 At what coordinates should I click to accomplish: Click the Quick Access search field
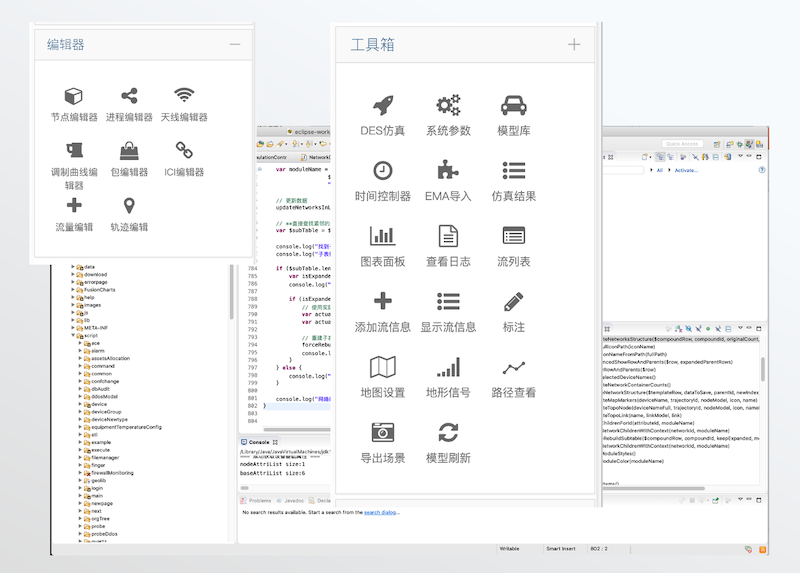tap(682, 144)
